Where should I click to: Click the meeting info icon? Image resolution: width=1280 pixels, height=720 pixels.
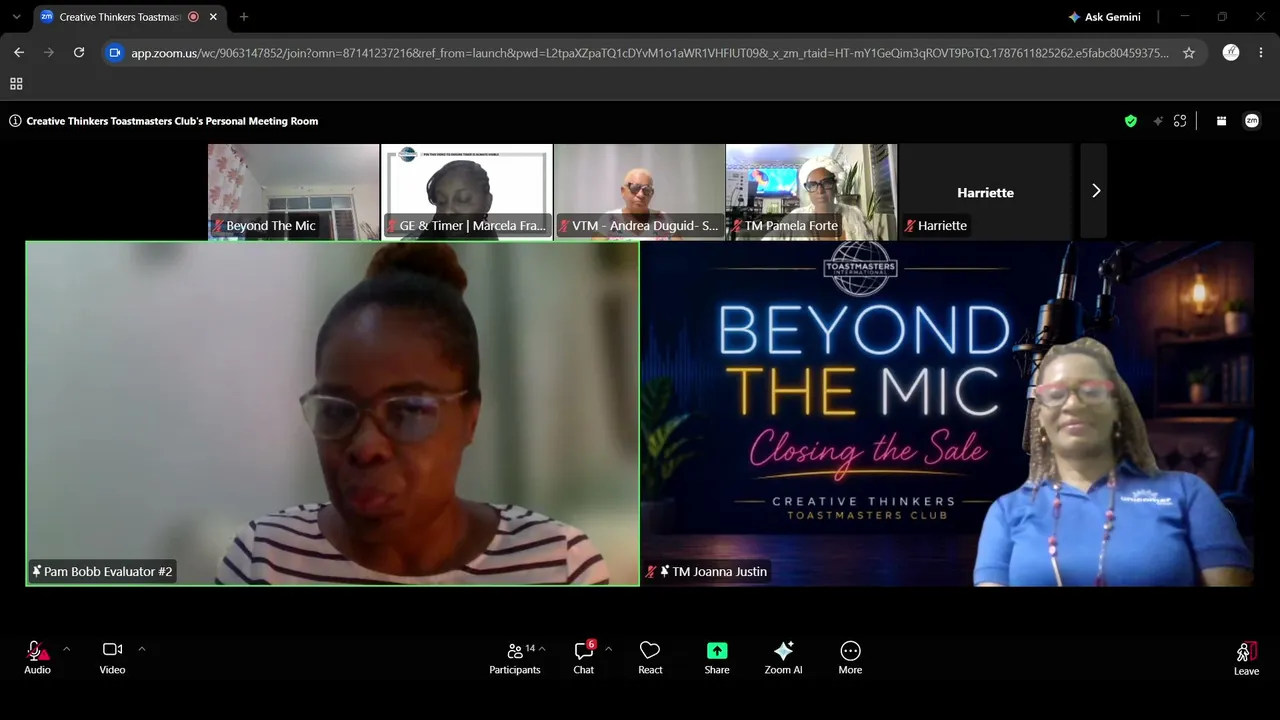pyautogui.click(x=15, y=121)
